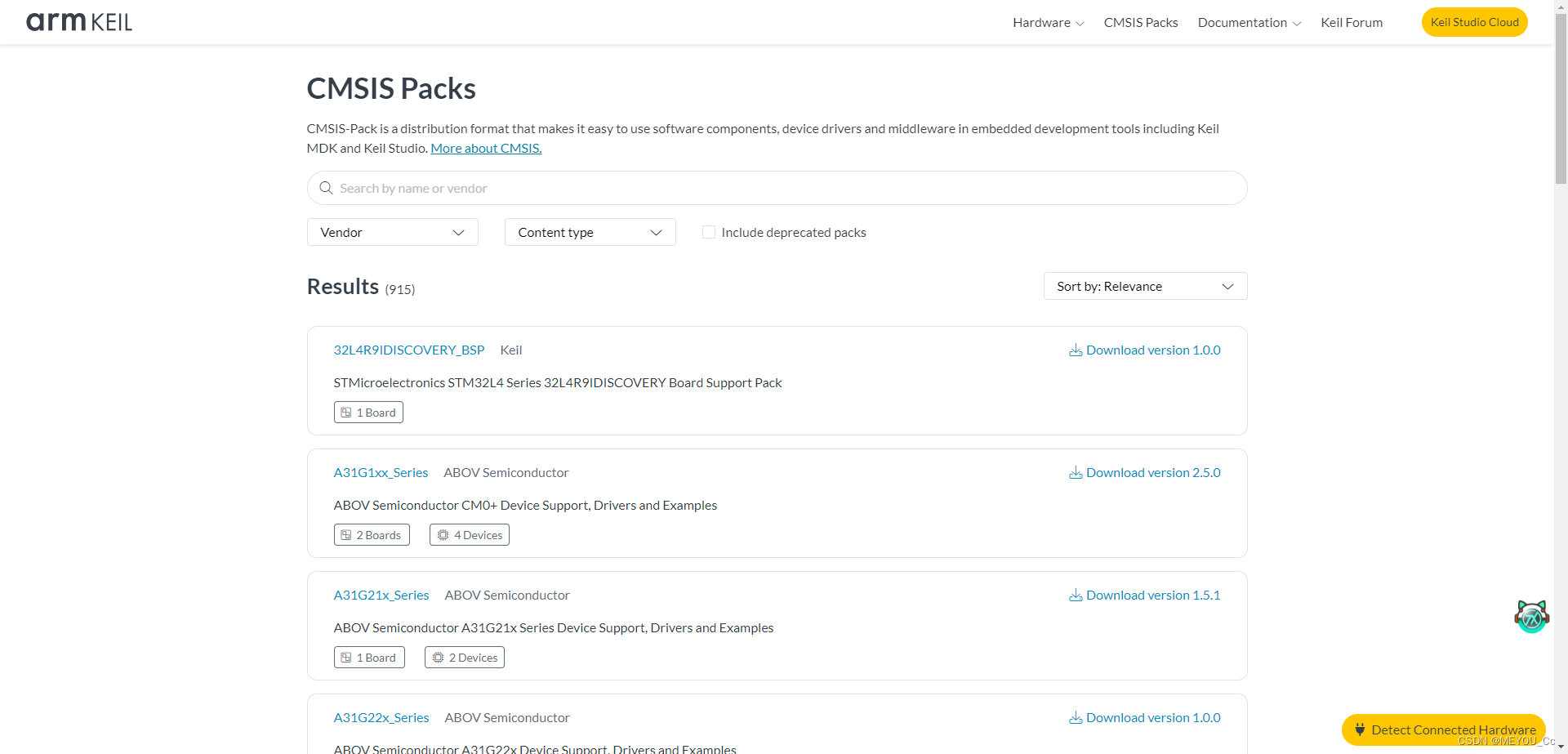Click download icon for A31G21x_Series pack
Screen dimensions: 1568x754
[1076, 595]
